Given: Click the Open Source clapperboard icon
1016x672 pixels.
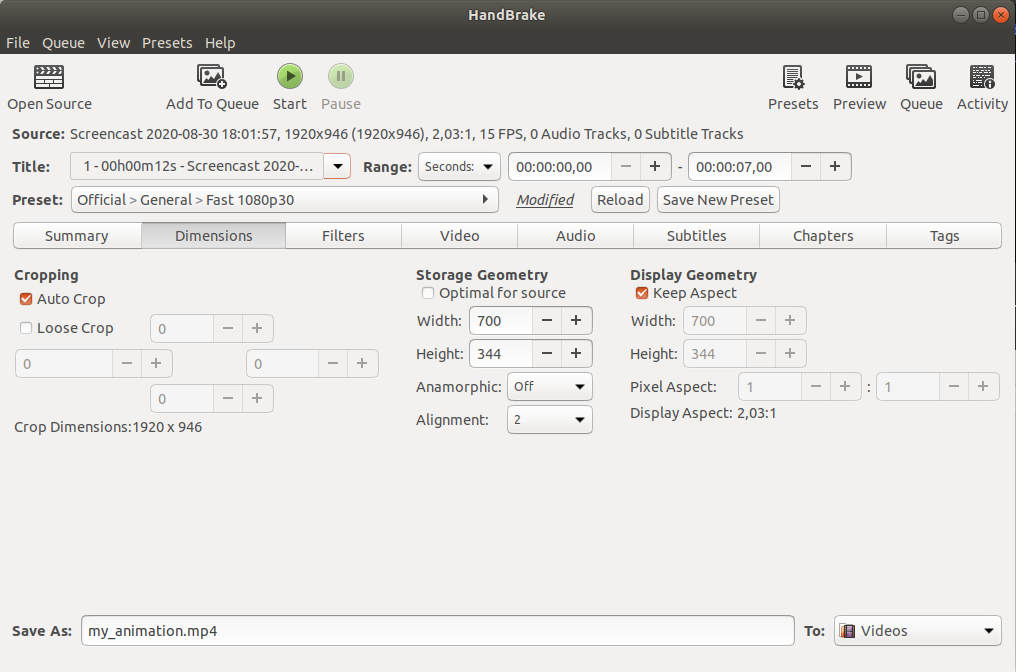Looking at the screenshot, I should [49, 77].
